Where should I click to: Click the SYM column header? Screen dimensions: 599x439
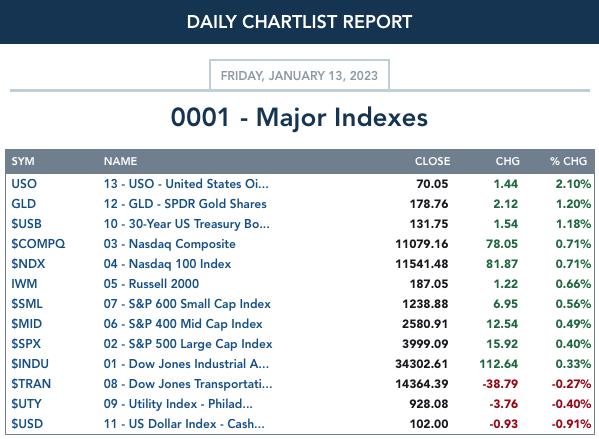coord(23,161)
